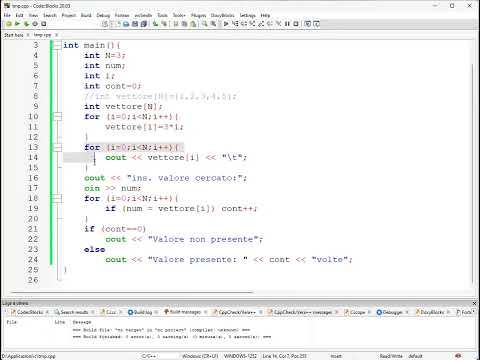Switch to the Code::Blocks log tab
The height and width of the screenshot is (360, 480).
click(x=27, y=312)
